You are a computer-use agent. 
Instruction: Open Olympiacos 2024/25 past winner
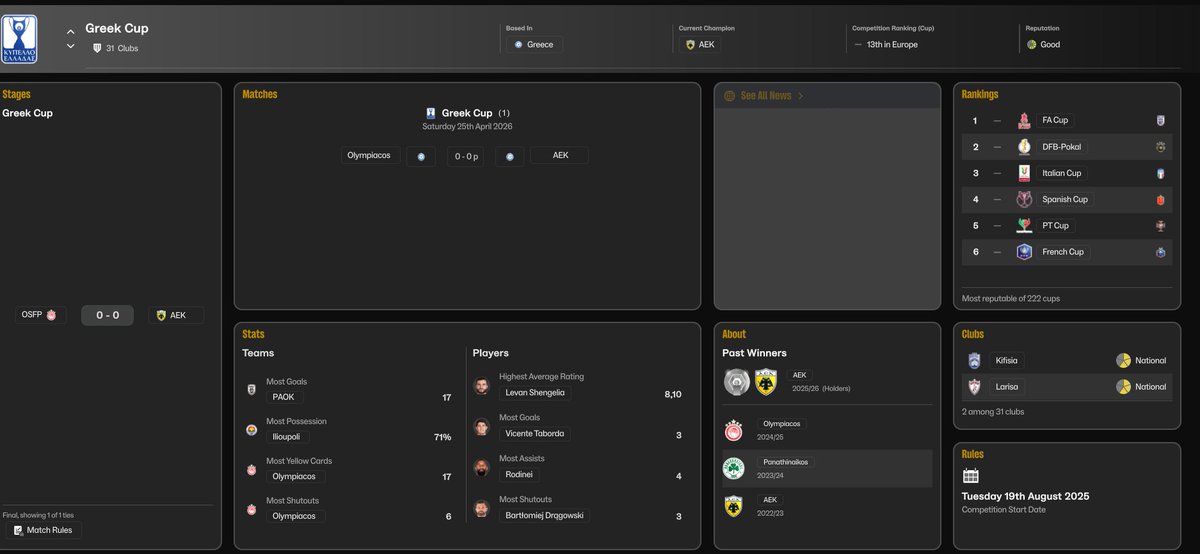[x=783, y=424]
